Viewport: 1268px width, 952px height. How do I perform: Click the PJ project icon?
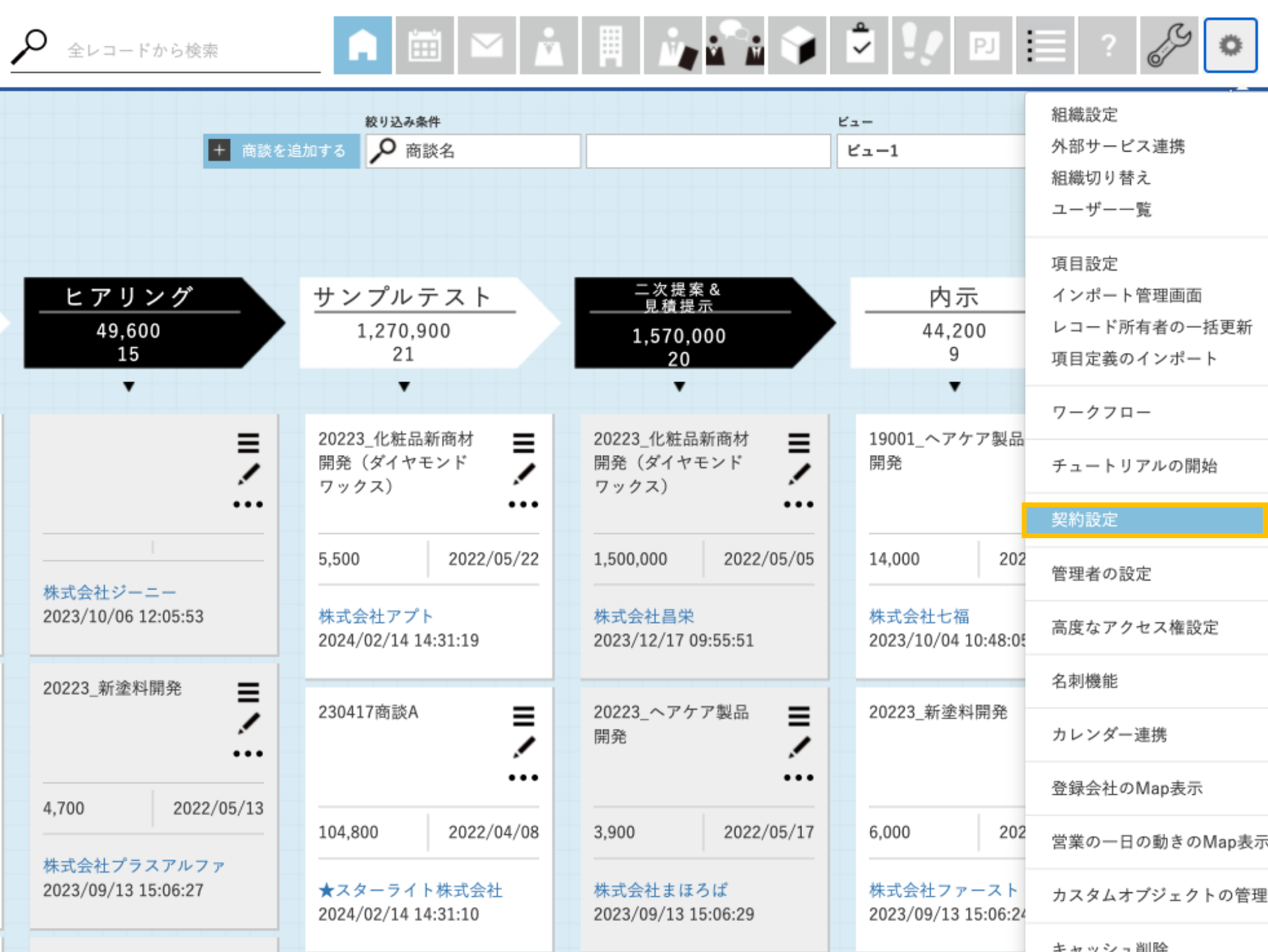983,46
